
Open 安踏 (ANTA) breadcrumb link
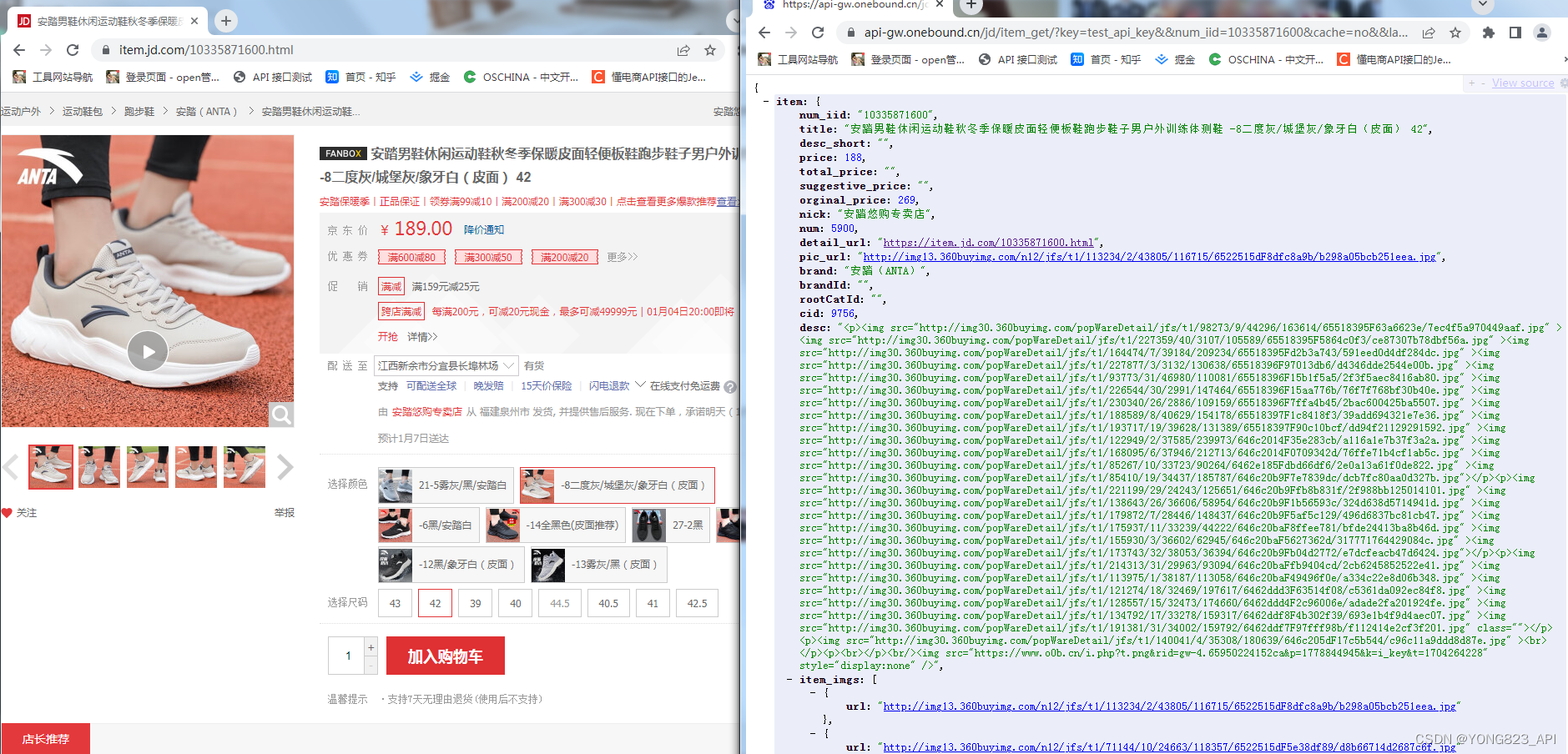pyautogui.click(x=206, y=112)
